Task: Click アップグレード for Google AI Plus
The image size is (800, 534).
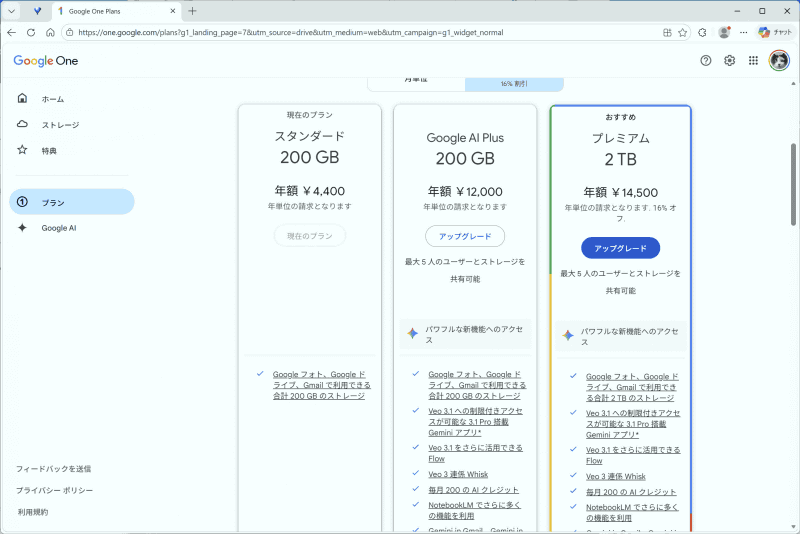Action: 465,236
